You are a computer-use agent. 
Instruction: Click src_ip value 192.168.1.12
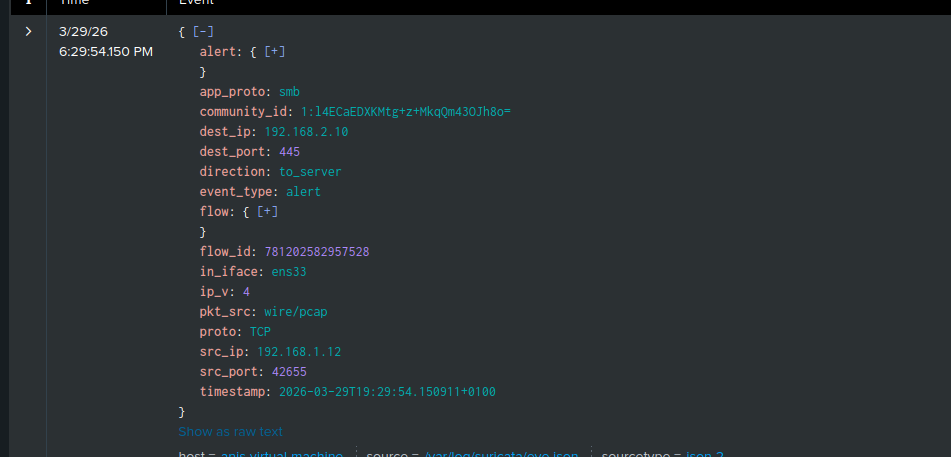pos(299,352)
